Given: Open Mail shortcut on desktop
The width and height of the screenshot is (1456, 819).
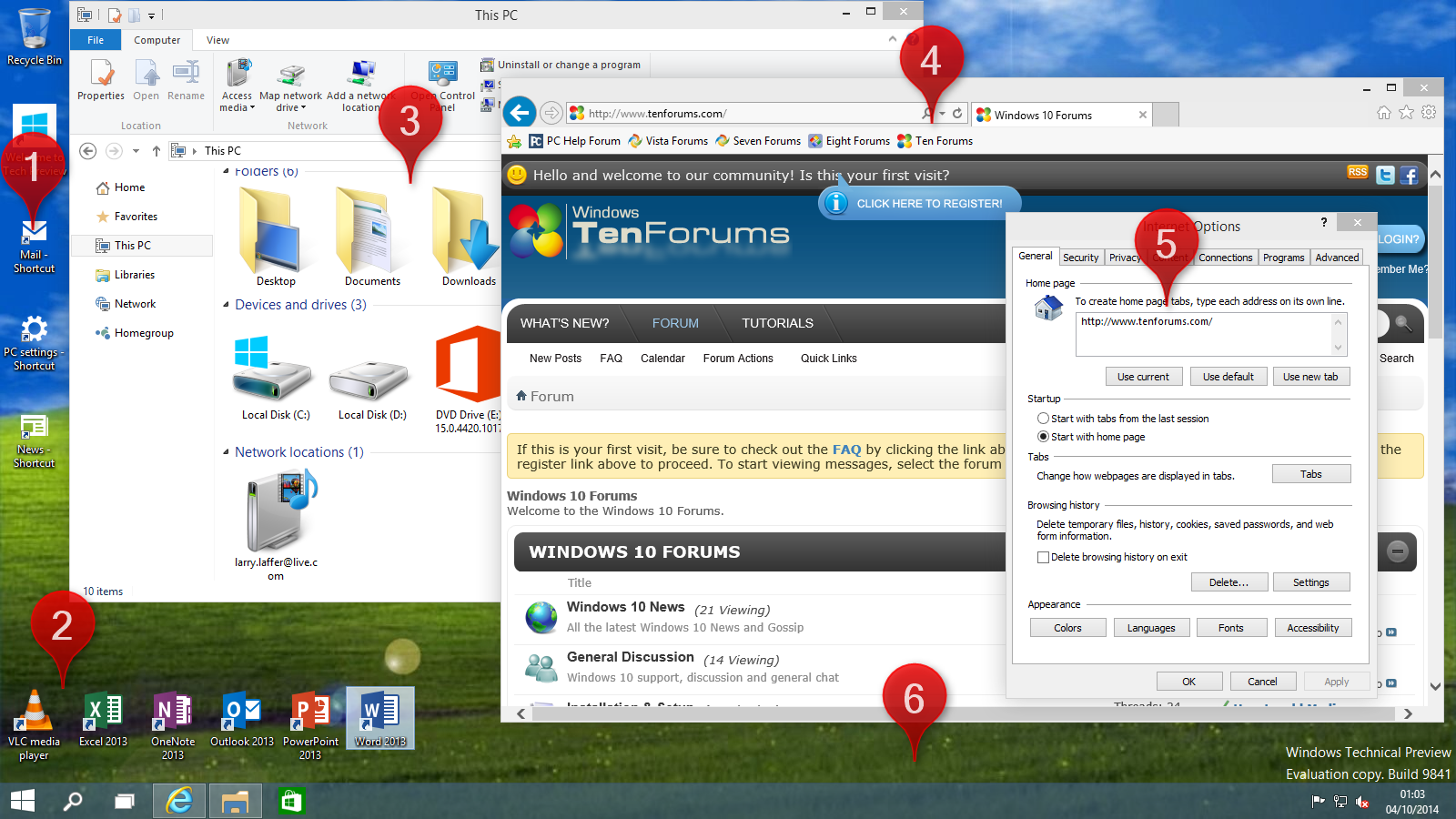Looking at the screenshot, I should click(34, 246).
